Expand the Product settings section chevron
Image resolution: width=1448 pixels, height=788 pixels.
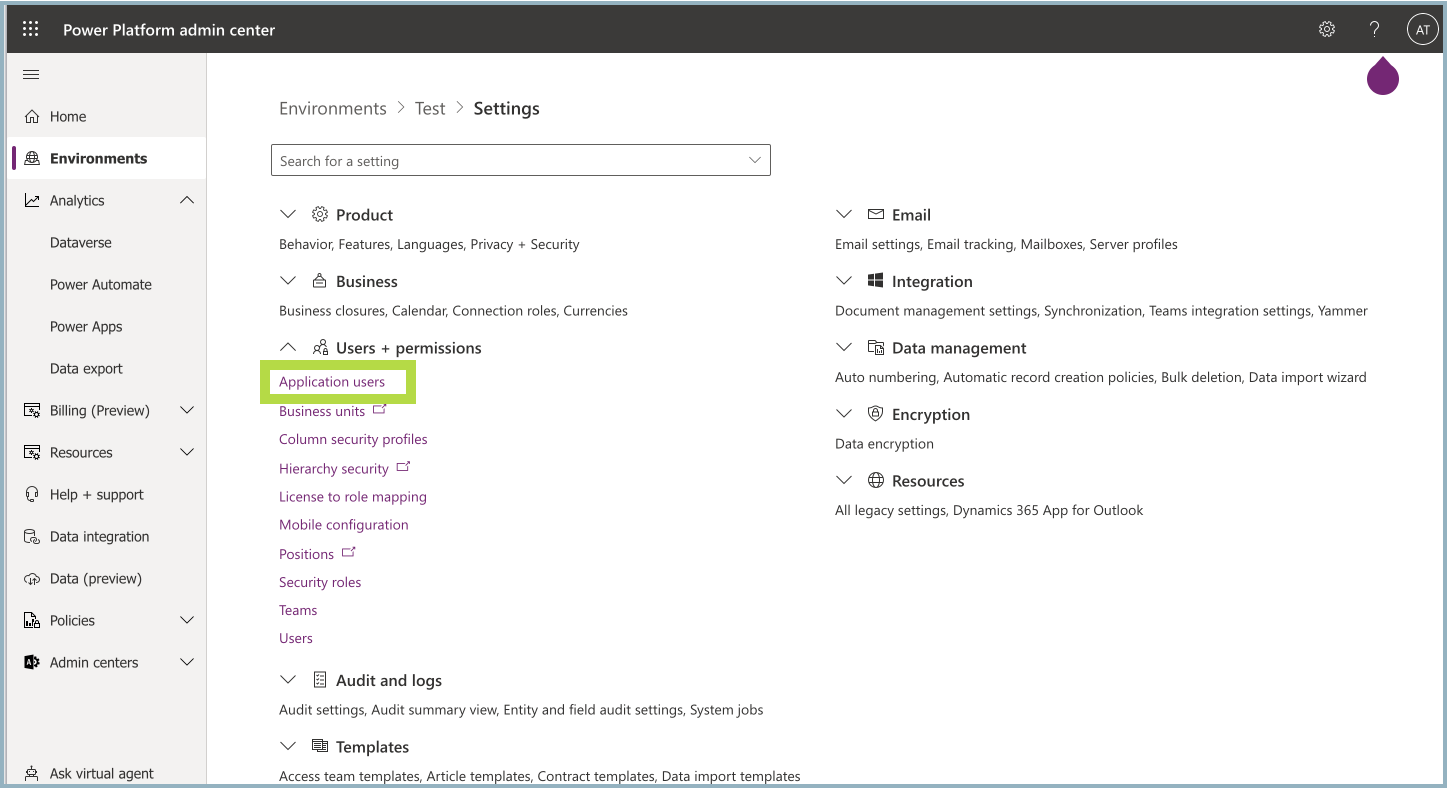click(x=288, y=214)
